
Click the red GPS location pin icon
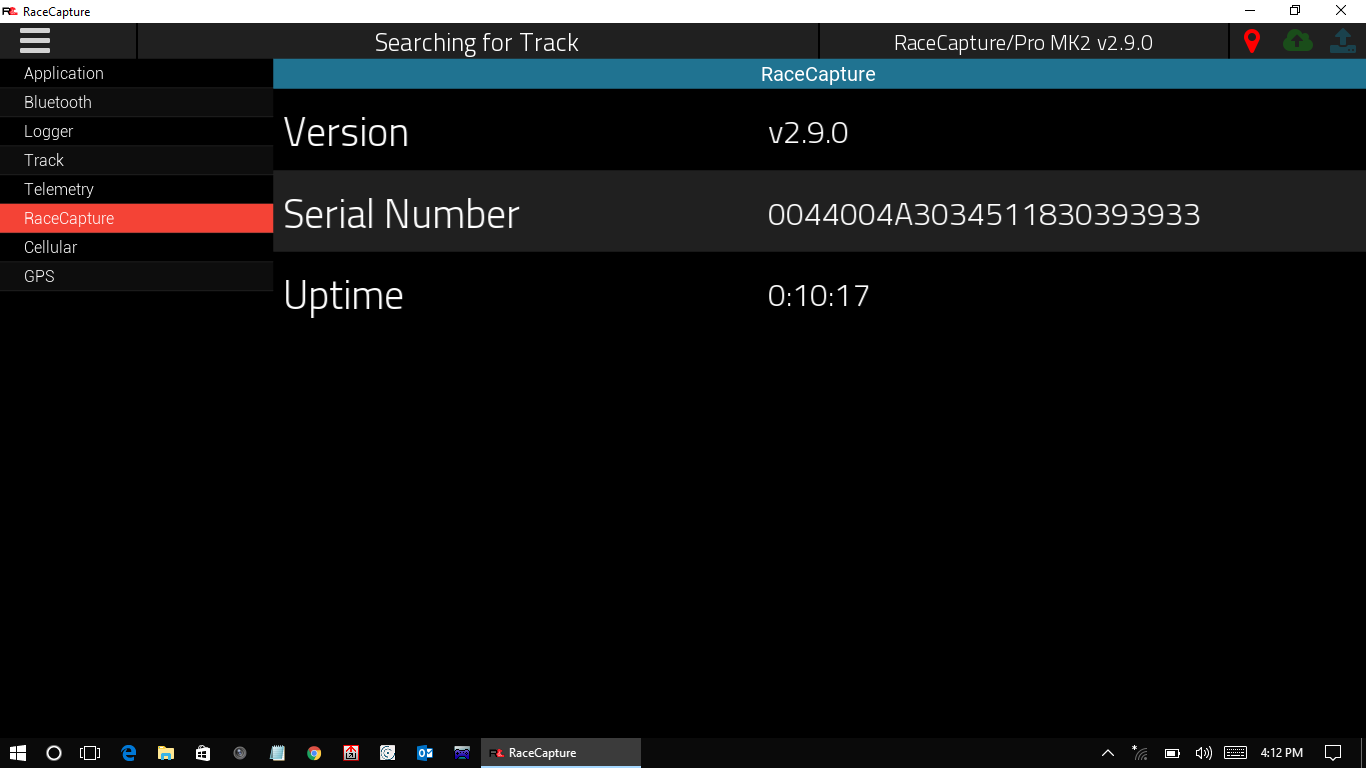click(1251, 41)
